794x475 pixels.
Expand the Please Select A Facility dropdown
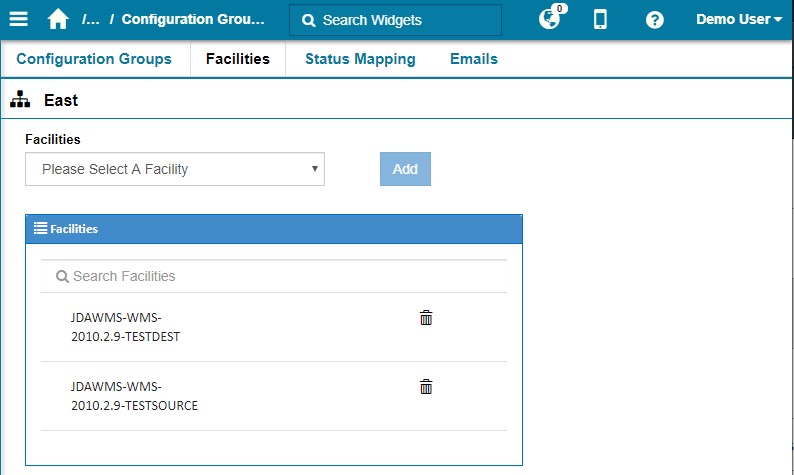coord(175,169)
